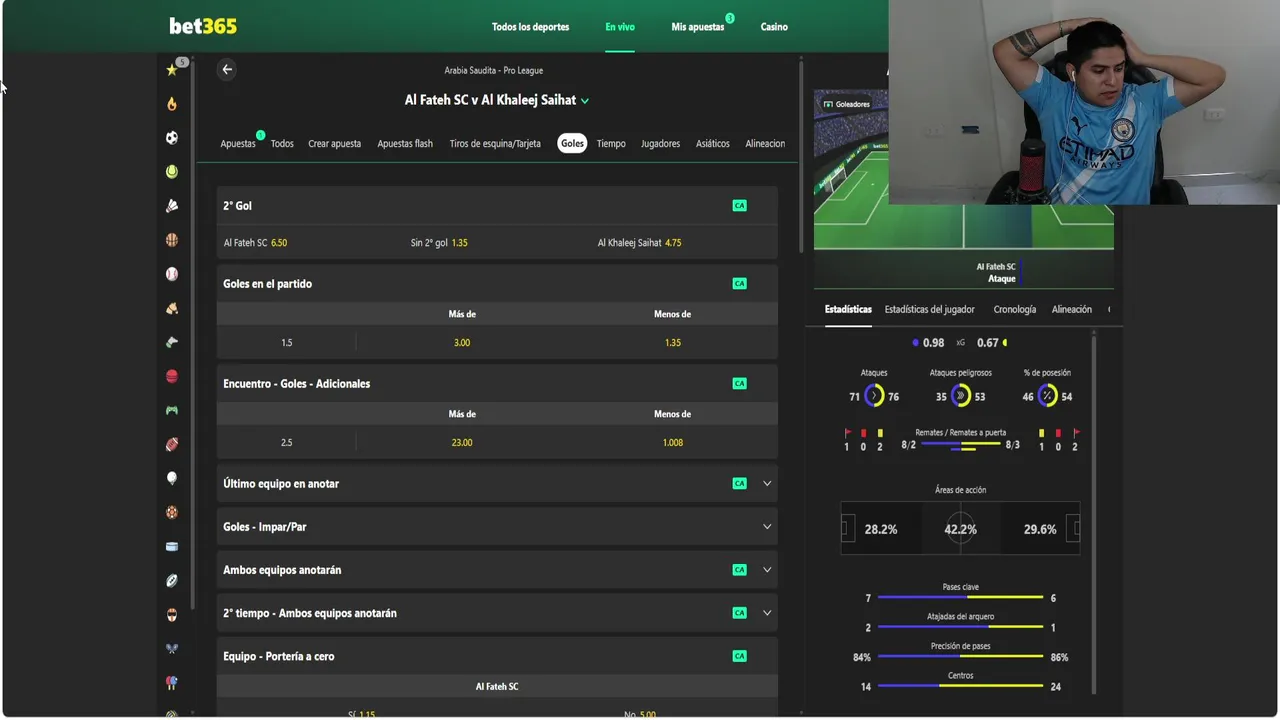Switch to En vivo in top navigation
Screen dimensions: 1280x720
(620, 27)
